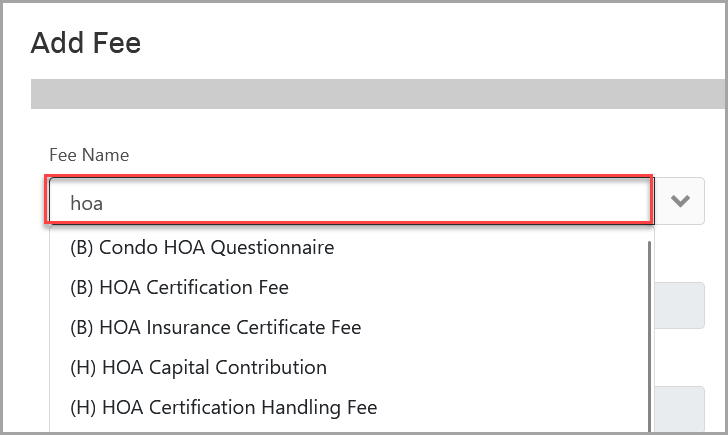Place cursor on the typed "hoa" text
The image size is (728, 435).
click(87, 203)
